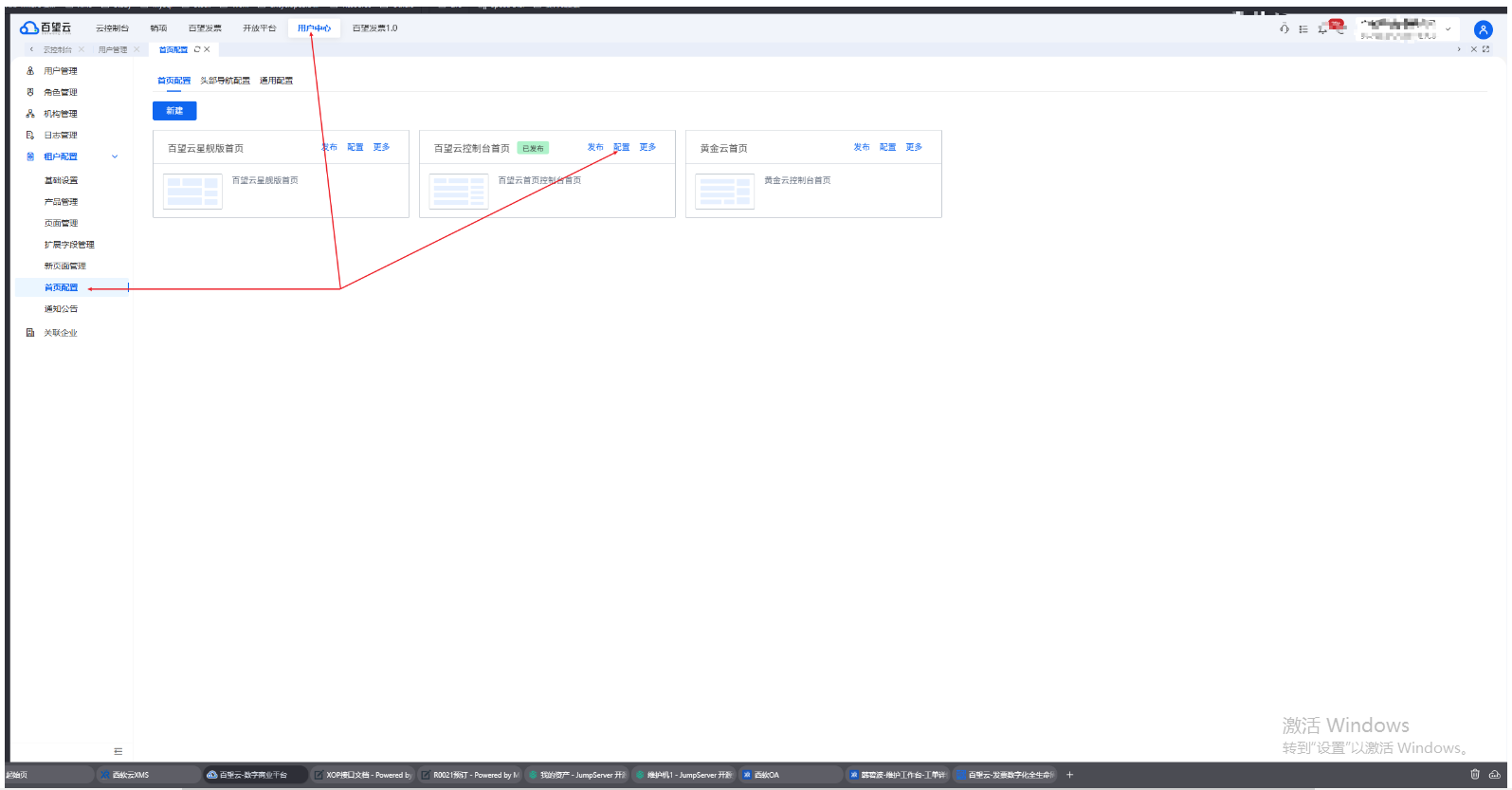The height and width of the screenshot is (790, 1512).
Task: Switch to 通用配置 tab
Action: click(277, 81)
